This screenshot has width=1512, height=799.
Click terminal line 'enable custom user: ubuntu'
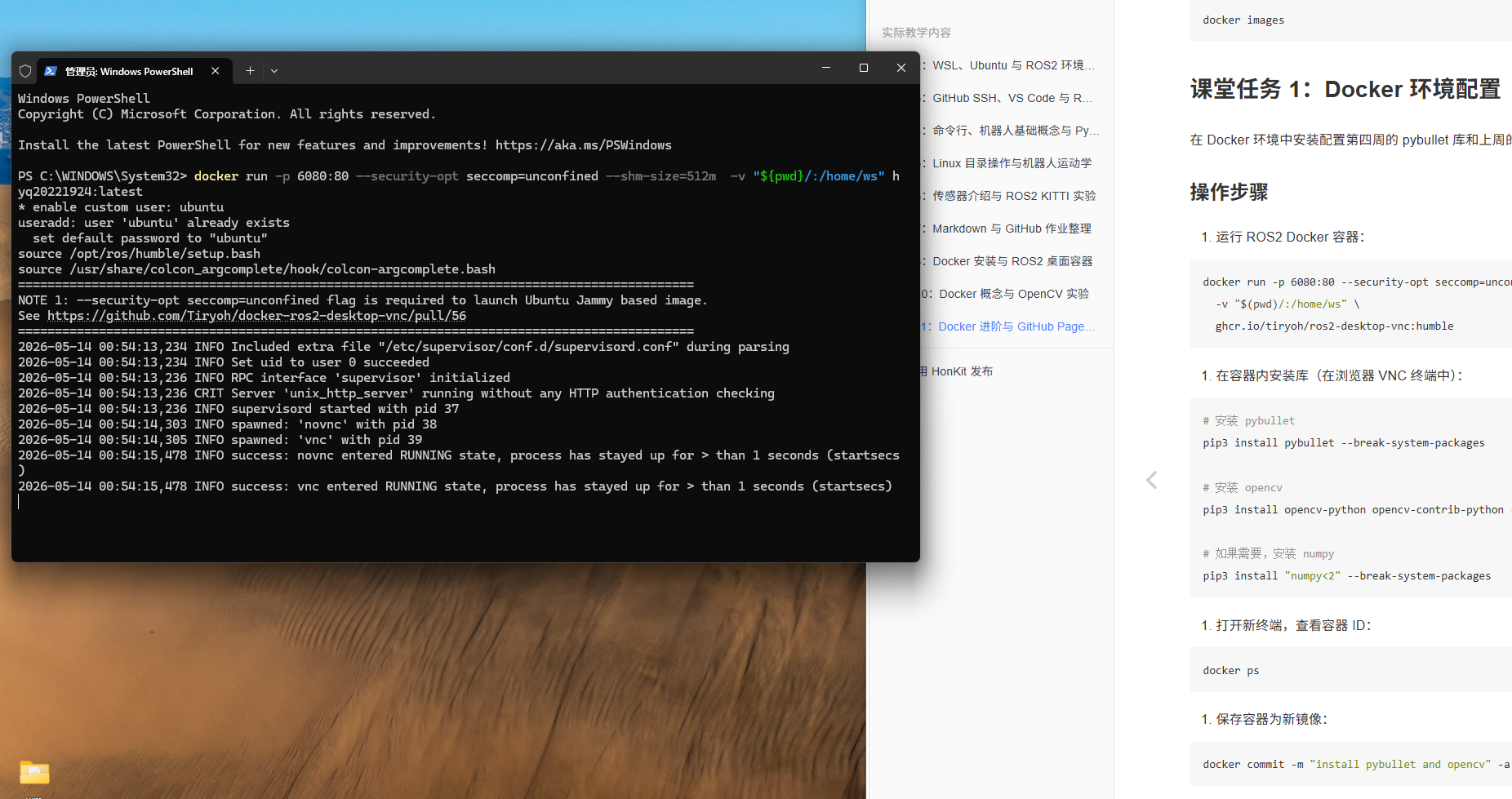click(121, 207)
